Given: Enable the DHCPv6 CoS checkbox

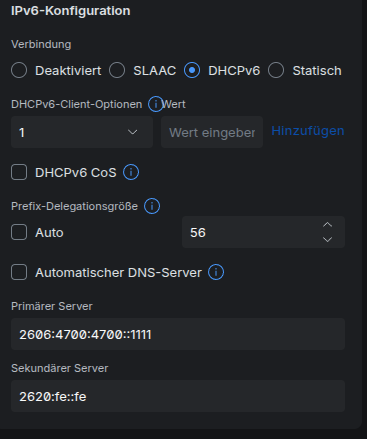Looking at the screenshot, I should (19, 172).
